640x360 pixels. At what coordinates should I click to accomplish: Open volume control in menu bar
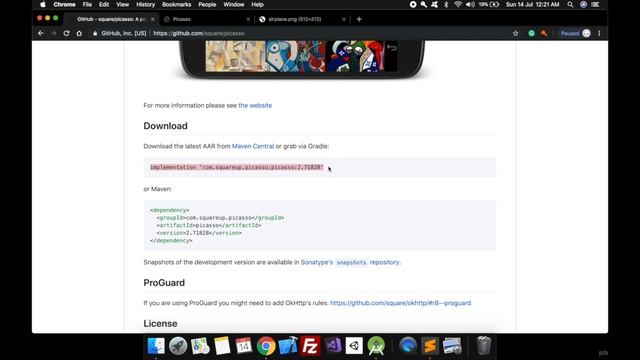[x=470, y=4]
